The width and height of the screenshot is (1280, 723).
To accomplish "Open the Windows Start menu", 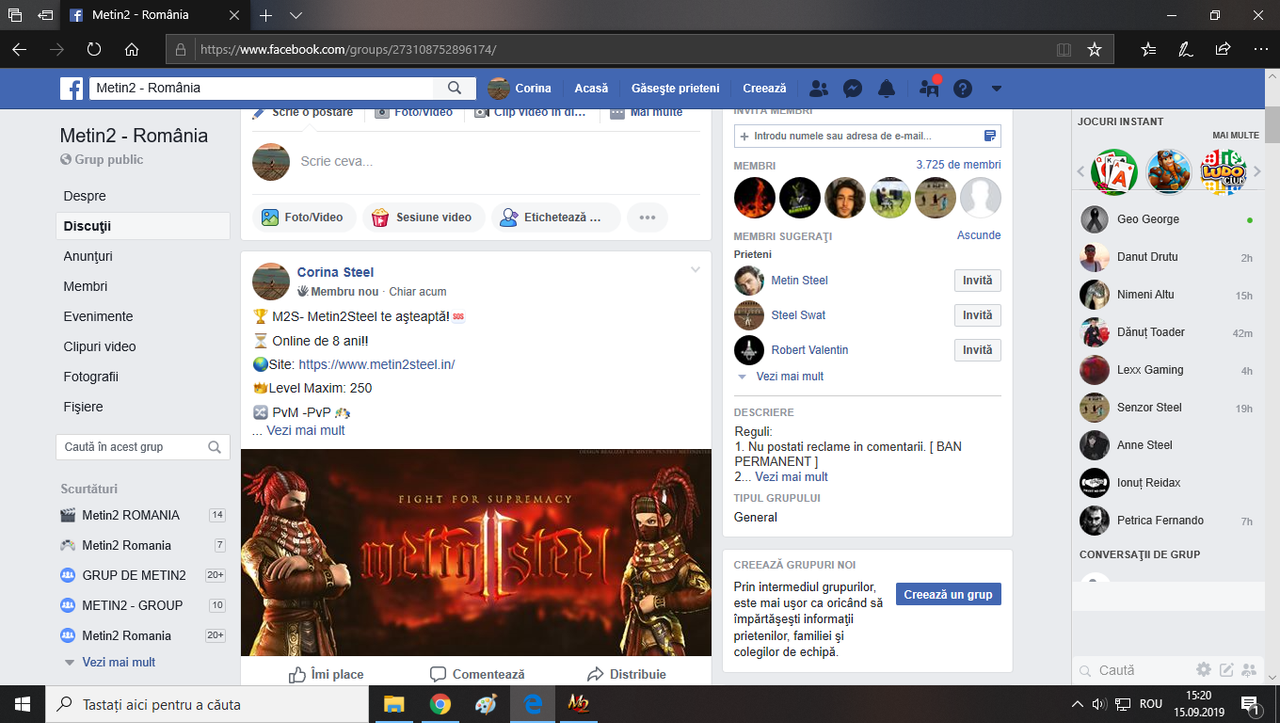I will point(22,704).
